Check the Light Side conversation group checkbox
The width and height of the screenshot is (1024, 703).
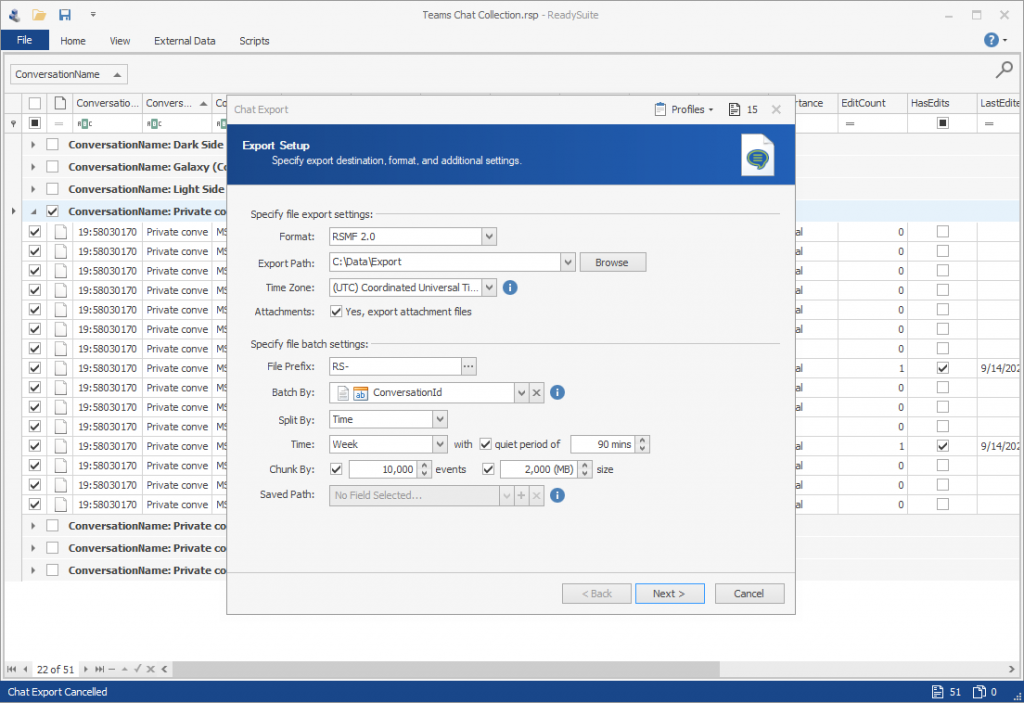(x=52, y=189)
